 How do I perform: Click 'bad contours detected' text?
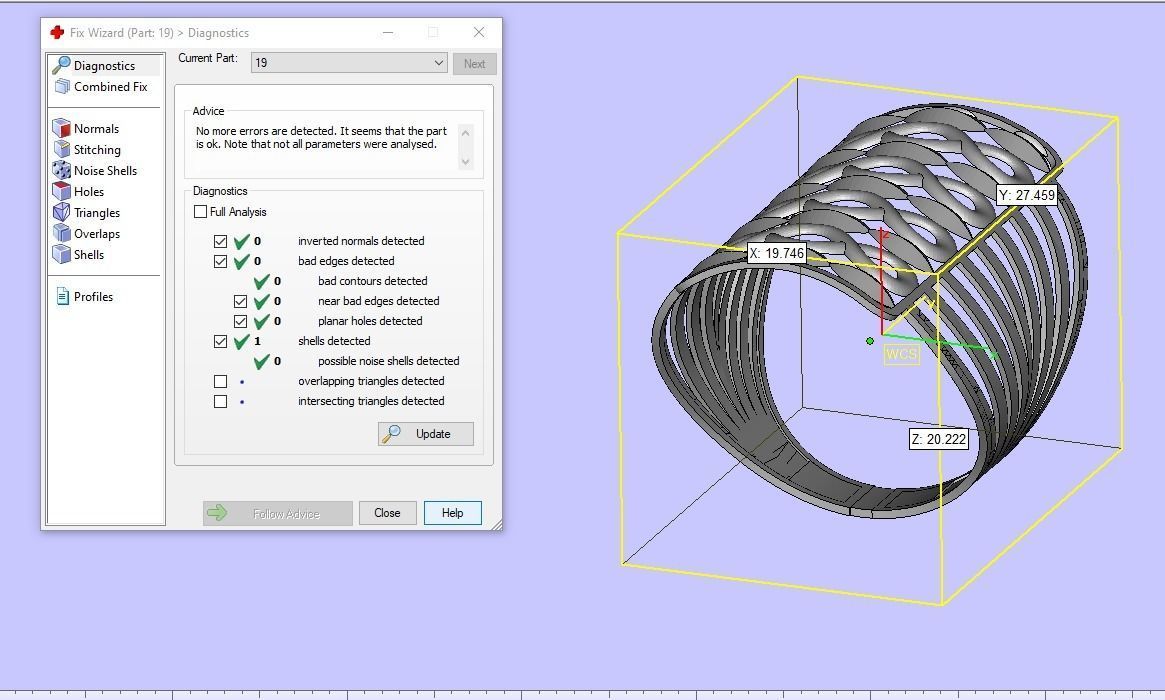click(x=373, y=281)
